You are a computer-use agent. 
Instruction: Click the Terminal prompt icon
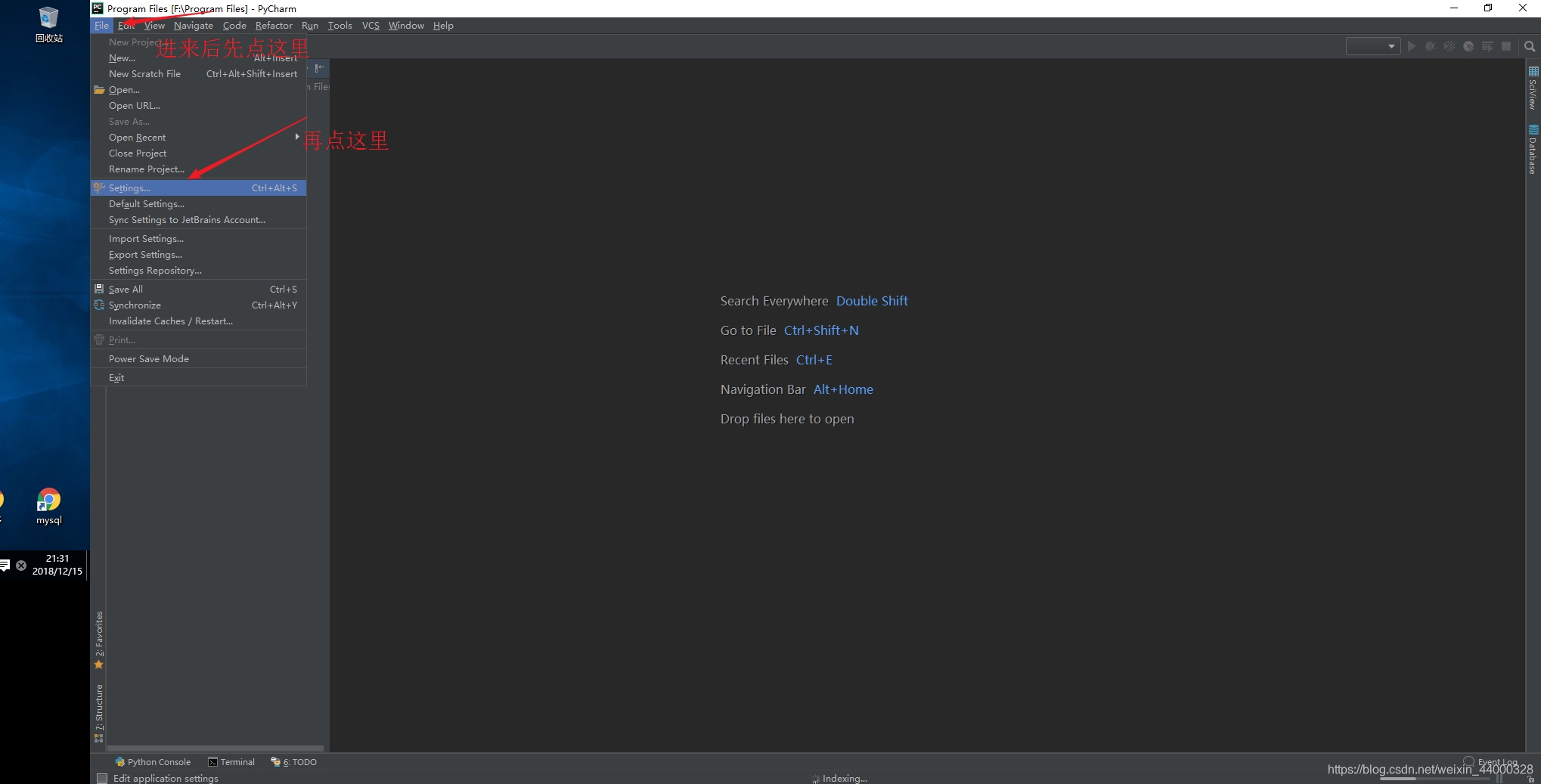click(x=213, y=762)
